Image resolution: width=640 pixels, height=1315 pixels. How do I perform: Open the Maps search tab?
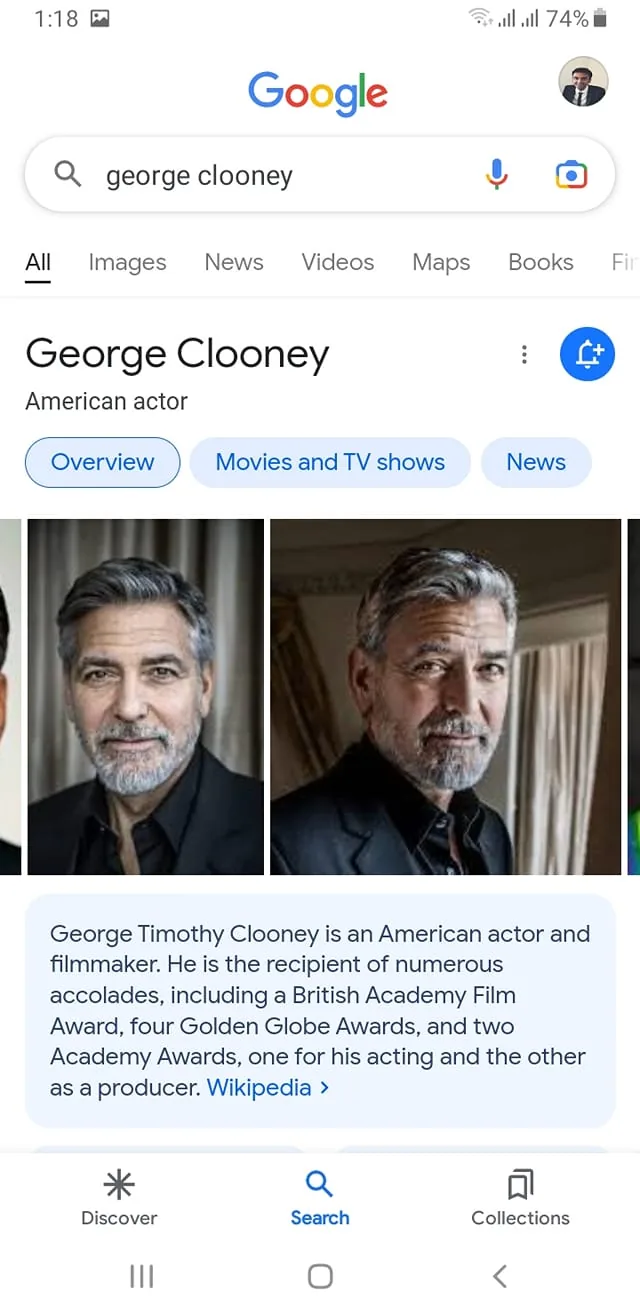(440, 262)
